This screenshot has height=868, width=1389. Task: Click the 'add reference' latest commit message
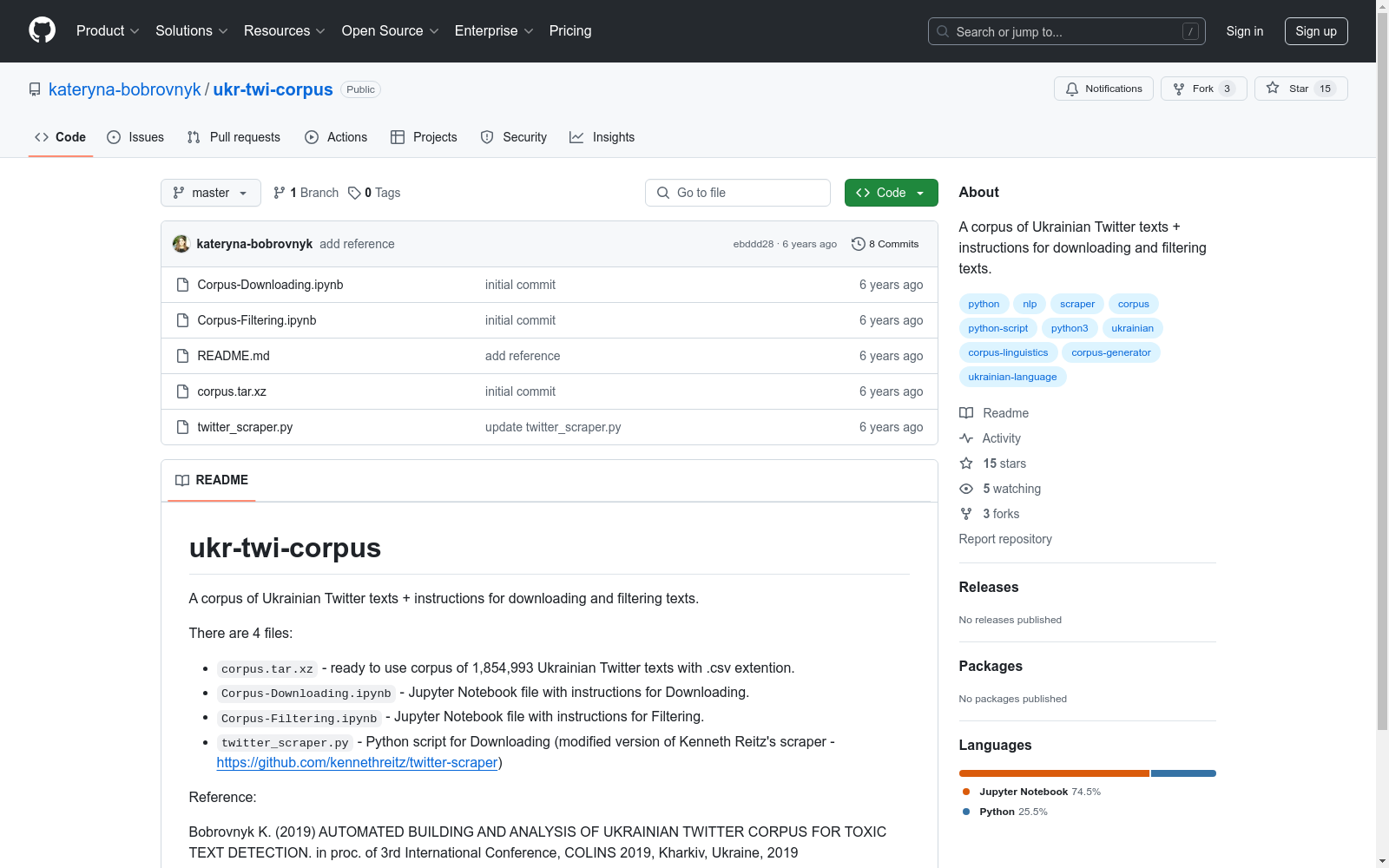click(x=357, y=244)
